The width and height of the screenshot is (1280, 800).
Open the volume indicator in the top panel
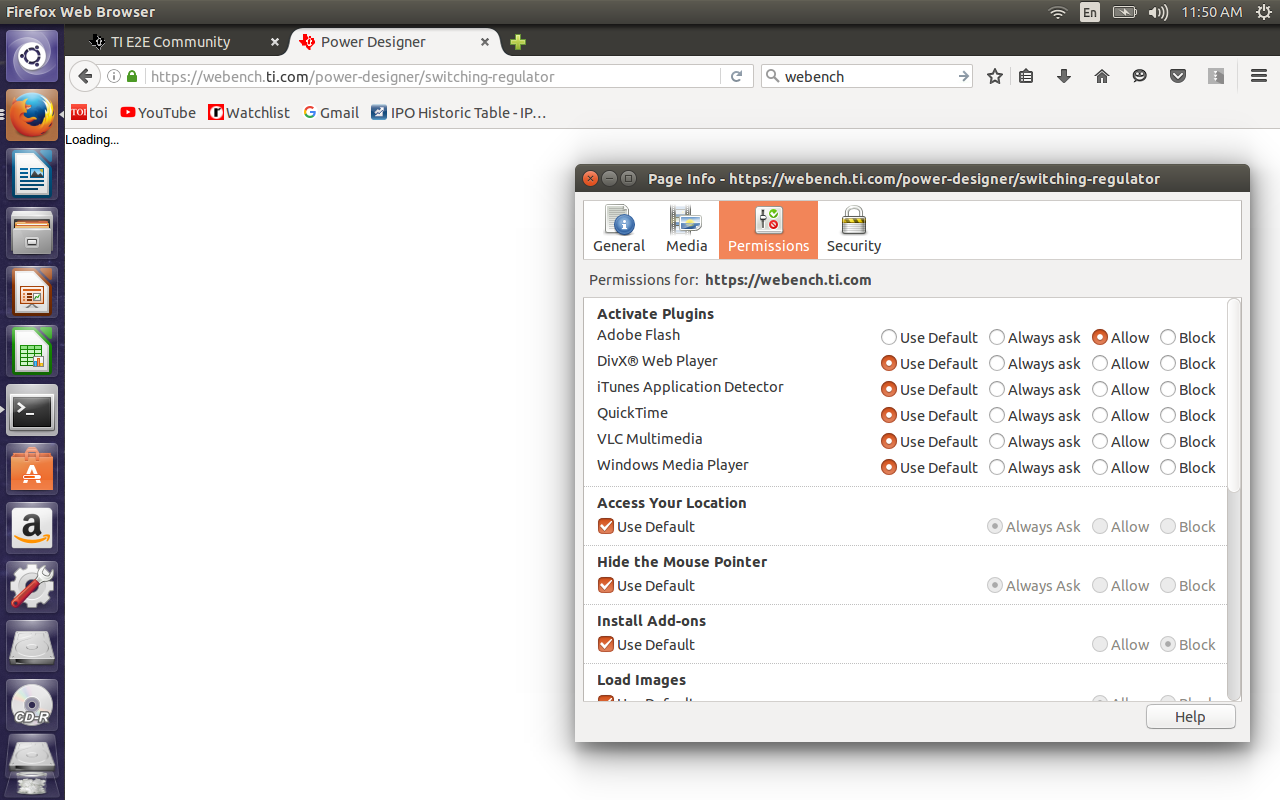(x=1158, y=12)
